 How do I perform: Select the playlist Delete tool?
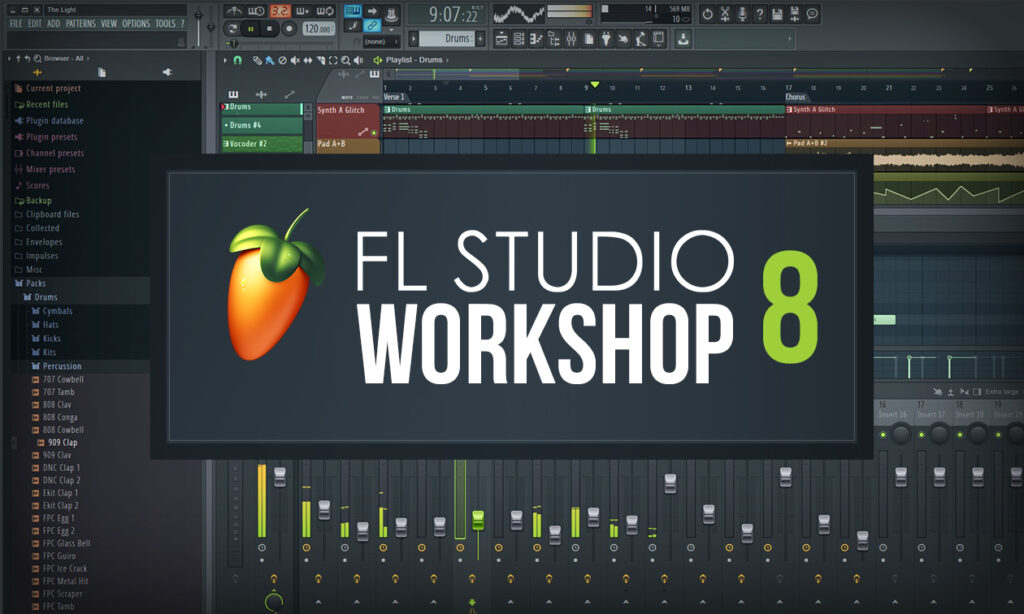283,60
